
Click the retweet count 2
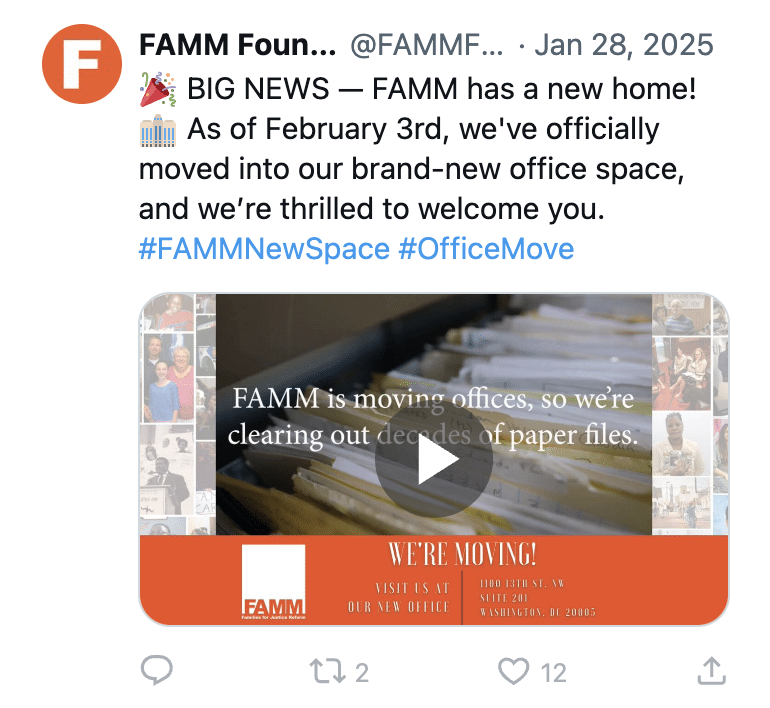pyautogui.click(x=362, y=673)
